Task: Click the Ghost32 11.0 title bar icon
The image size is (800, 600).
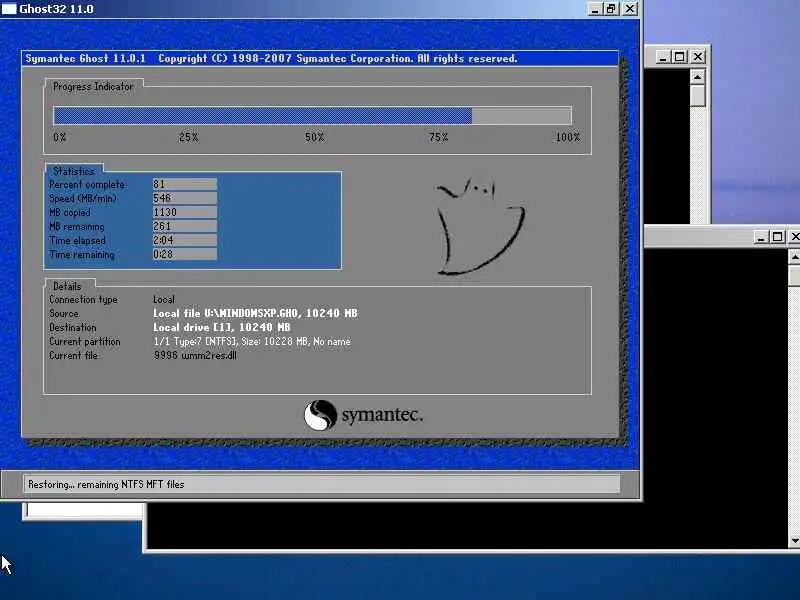Action: coord(9,9)
